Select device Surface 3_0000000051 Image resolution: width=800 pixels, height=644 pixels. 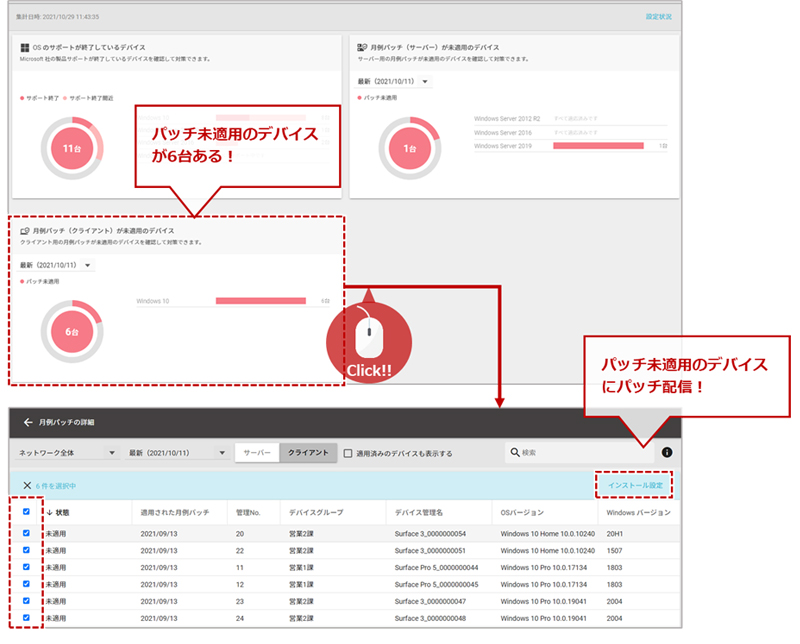tap(430, 551)
